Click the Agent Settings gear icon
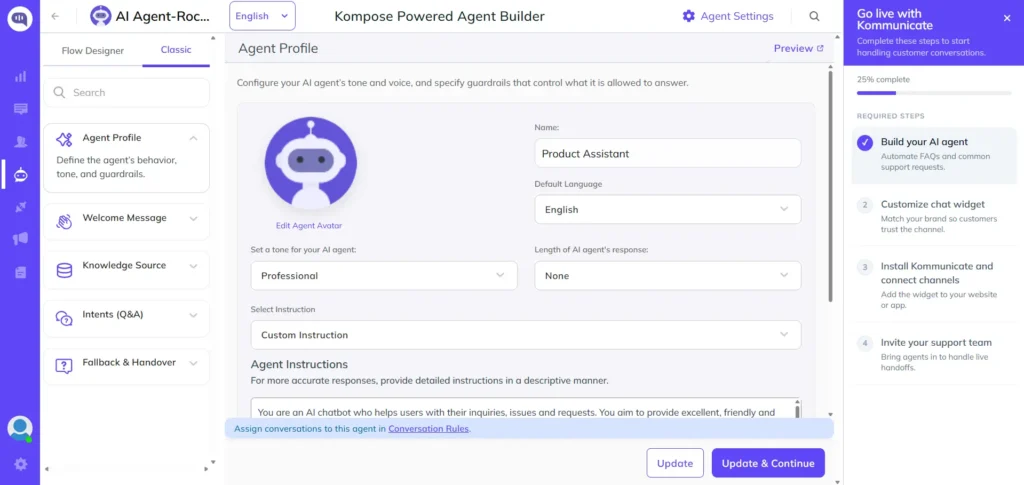Viewport: 1024px width, 485px height. pyautogui.click(x=688, y=16)
